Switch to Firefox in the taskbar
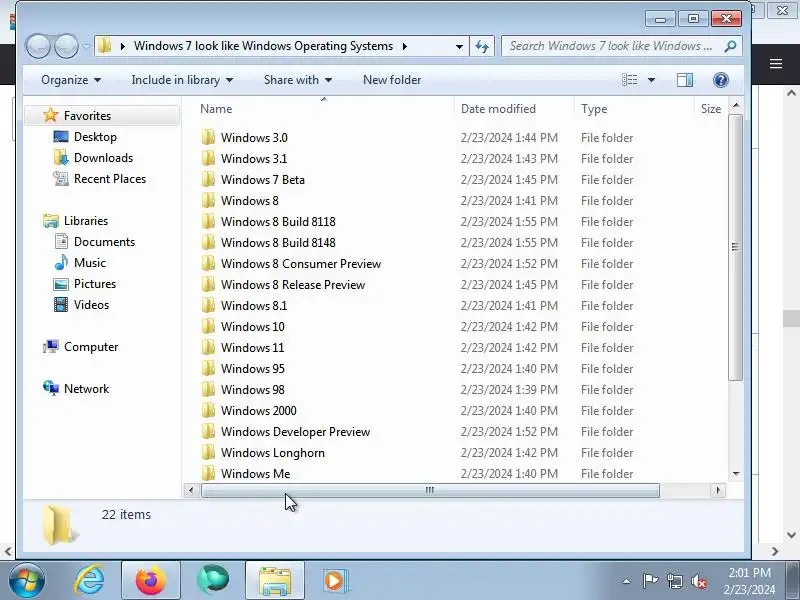The image size is (800, 600). click(x=151, y=581)
